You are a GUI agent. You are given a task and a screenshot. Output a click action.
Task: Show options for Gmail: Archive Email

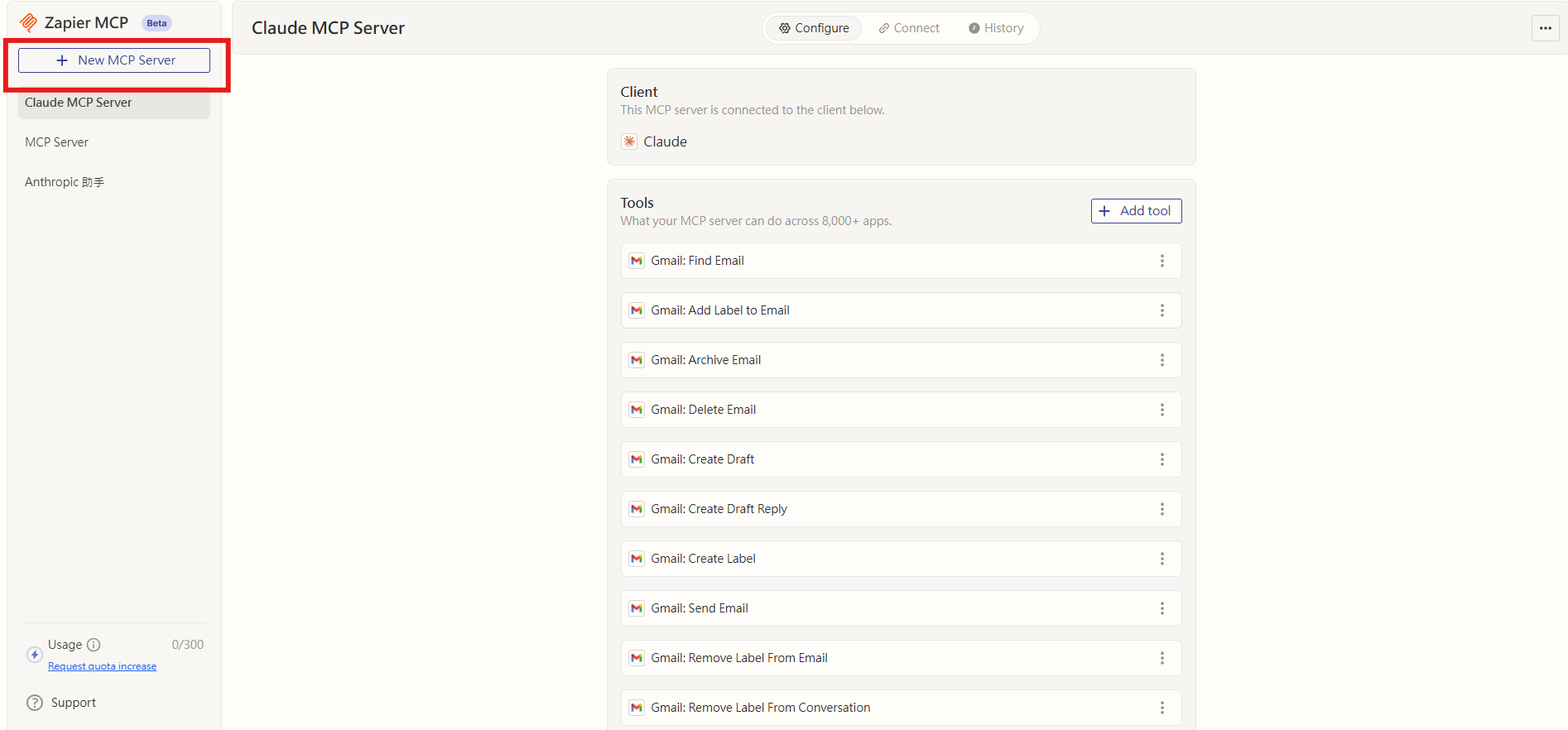(1162, 360)
